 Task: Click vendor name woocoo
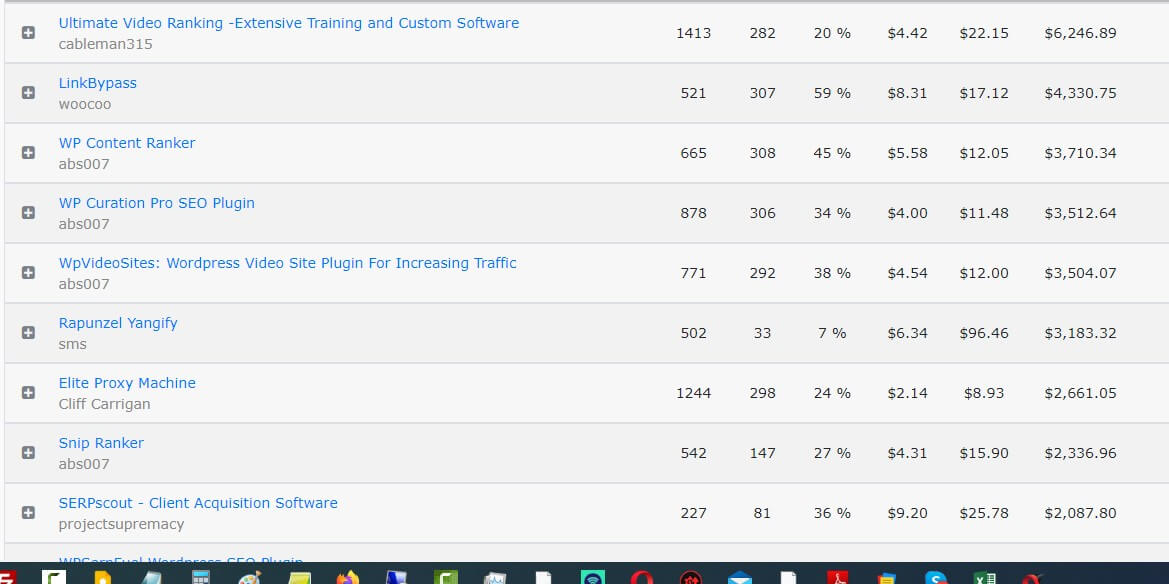tap(84, 104)
